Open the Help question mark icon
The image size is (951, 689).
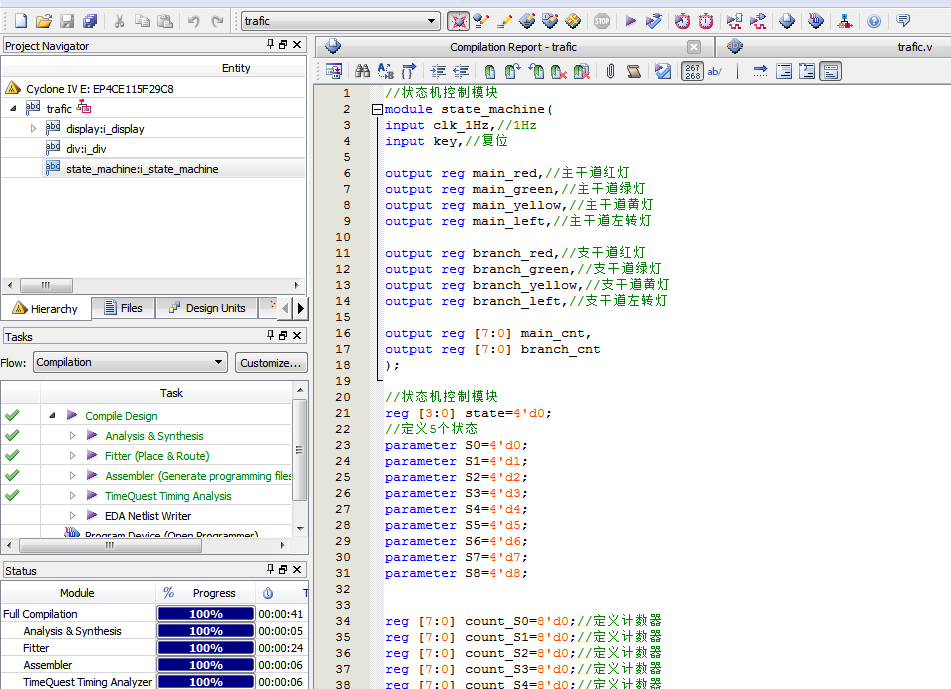874,21
